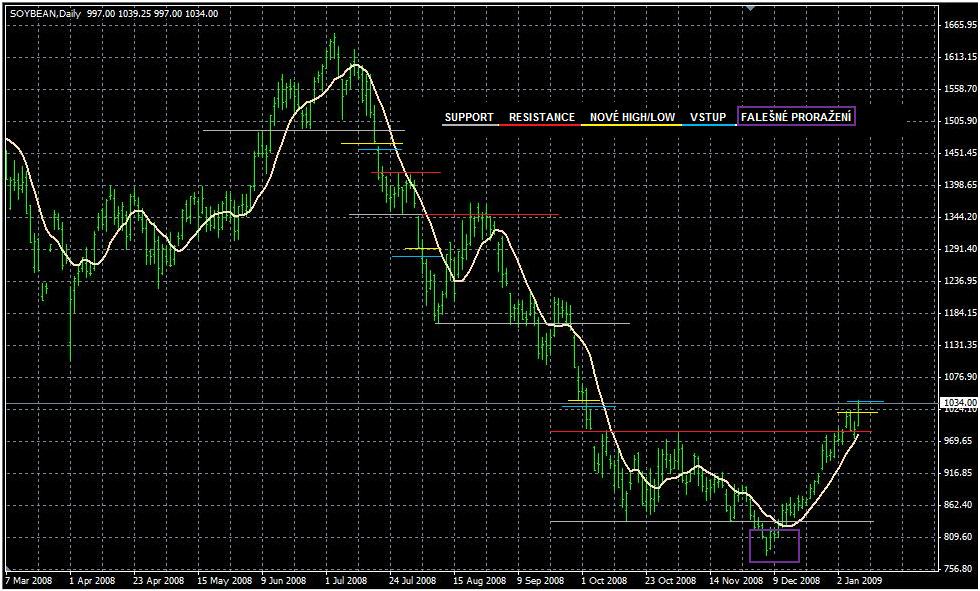The height and width of the screenshot is (591, 980).
Task: Click the 7 Mar 2008 date label
Action: (30, 580)
